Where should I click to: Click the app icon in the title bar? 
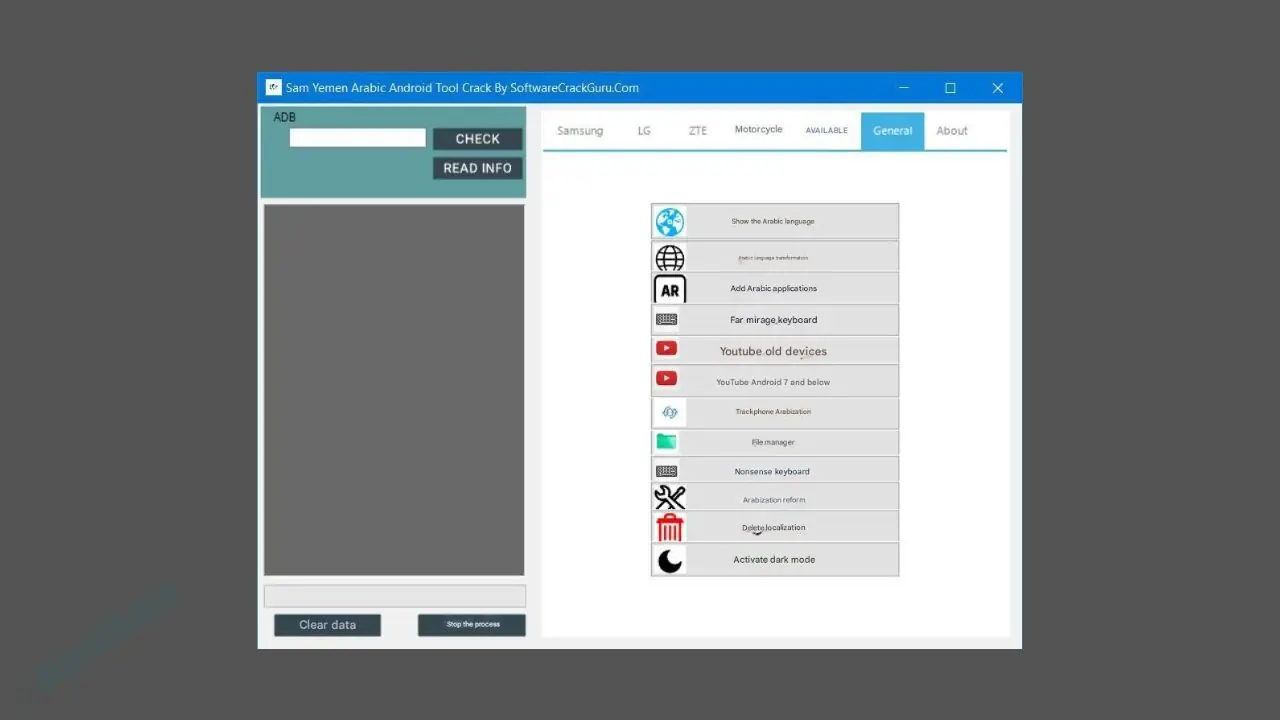273,87
